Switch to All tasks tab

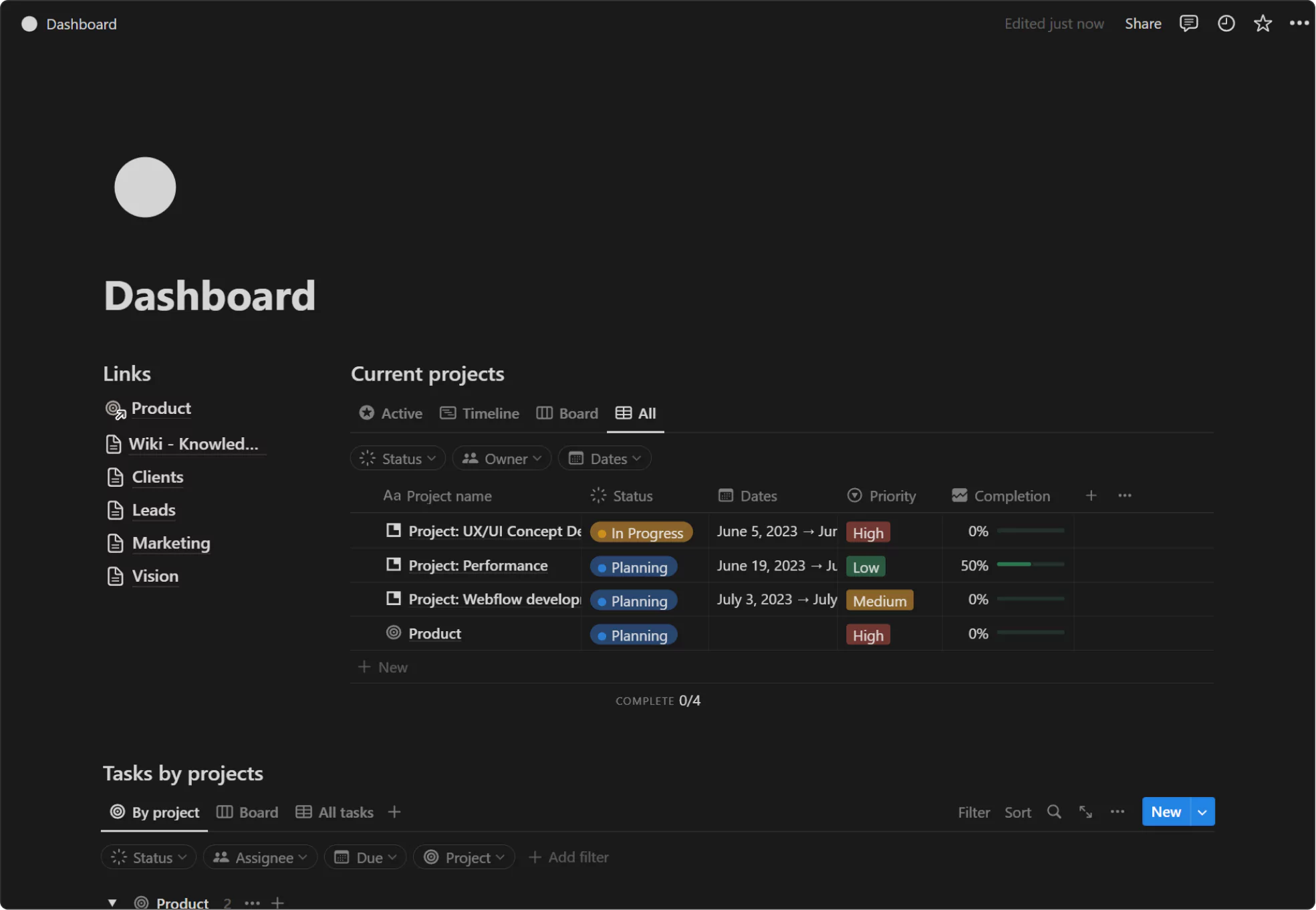click(x=335, y=812)
